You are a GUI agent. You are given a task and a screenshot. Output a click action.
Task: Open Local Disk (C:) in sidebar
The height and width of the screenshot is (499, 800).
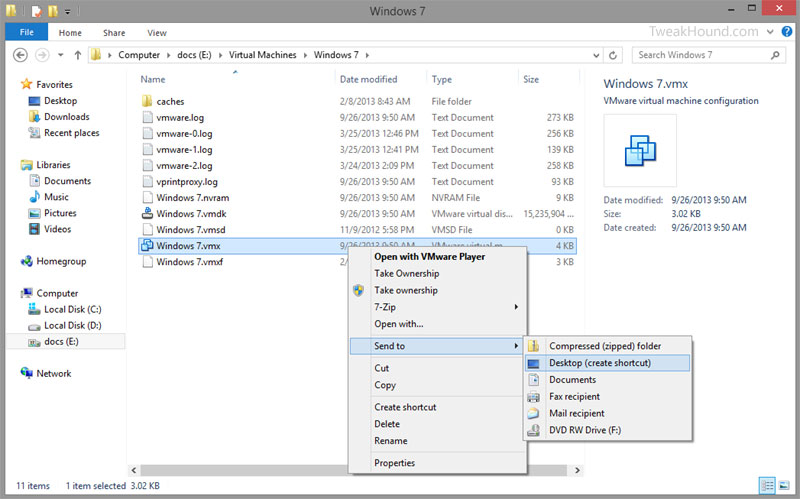tap(72, 309)
